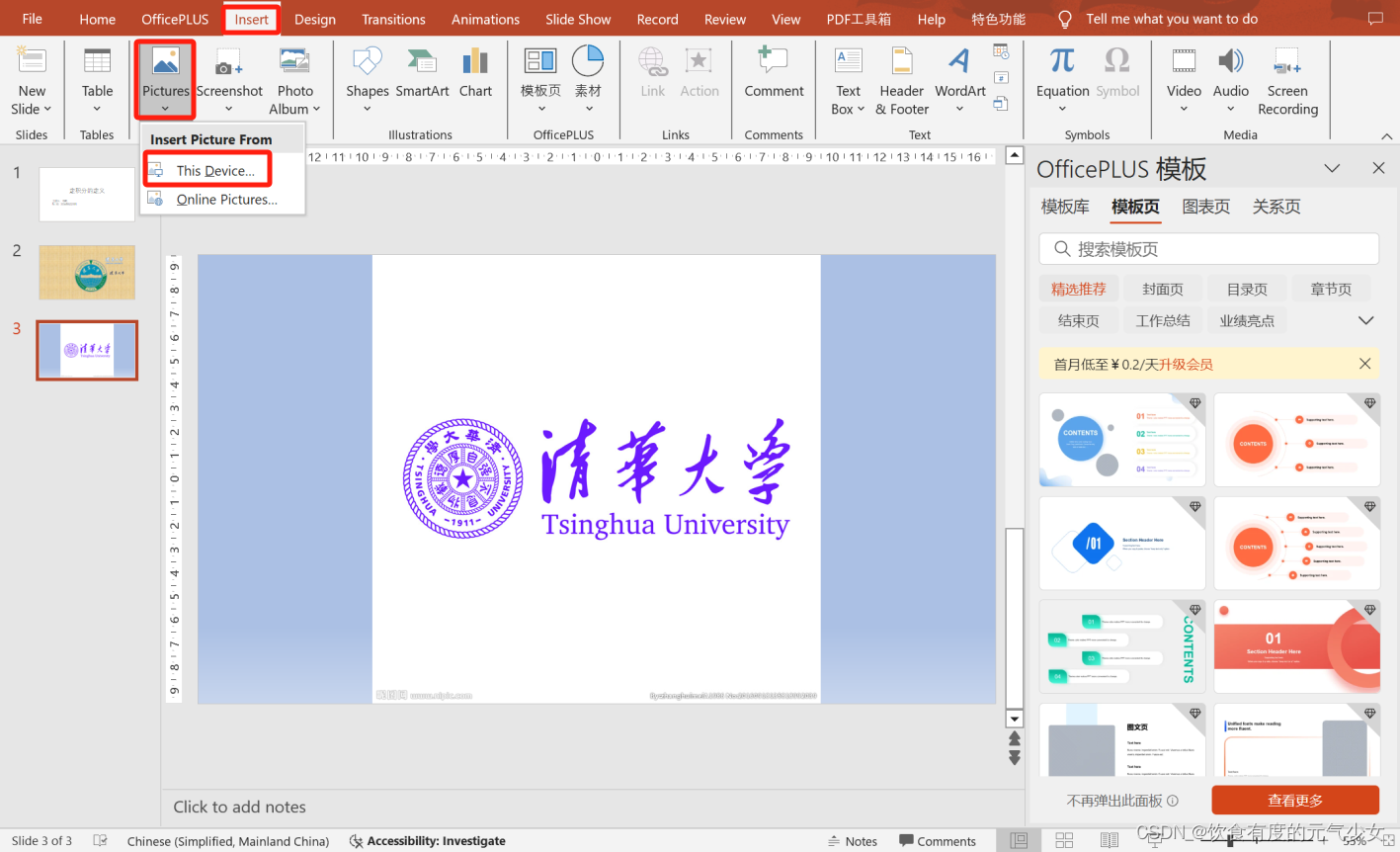
Task: Open OfficePLUS pane options chevron
Action: click(1332, 169)
